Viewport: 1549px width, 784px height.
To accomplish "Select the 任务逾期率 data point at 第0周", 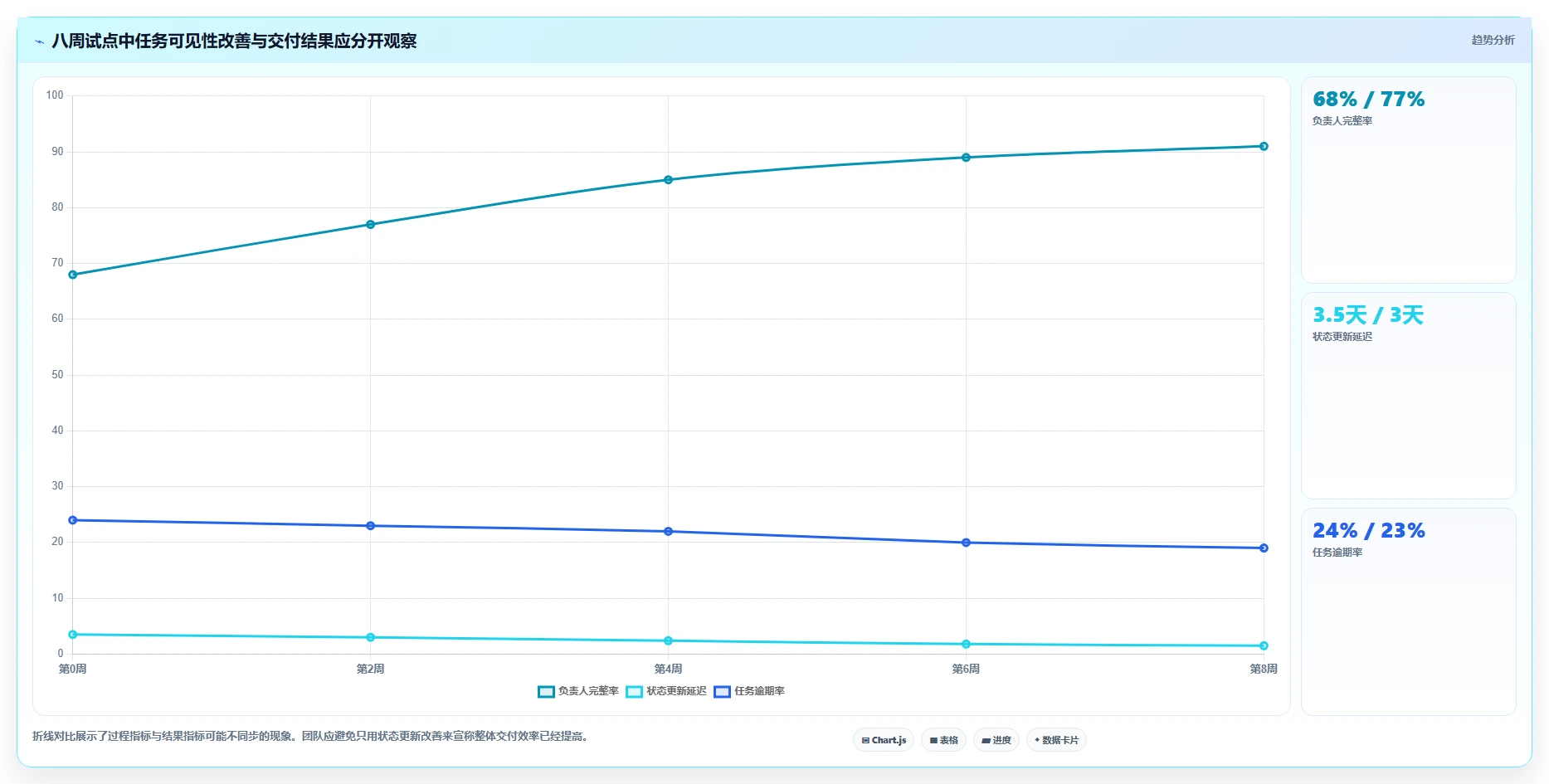I will pyautogui.click(x=73, y=520).
